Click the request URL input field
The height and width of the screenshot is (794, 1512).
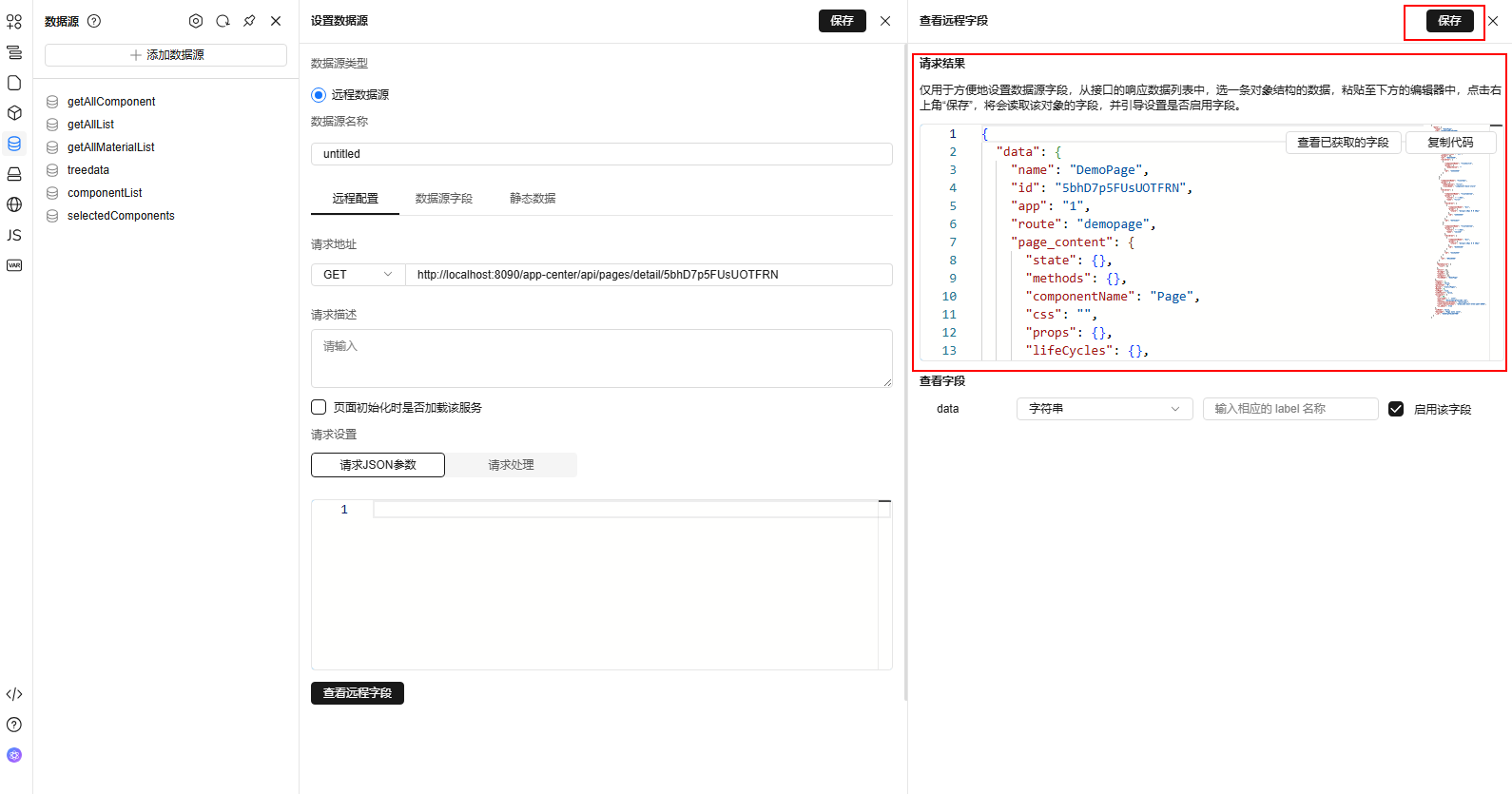(649, 275)
